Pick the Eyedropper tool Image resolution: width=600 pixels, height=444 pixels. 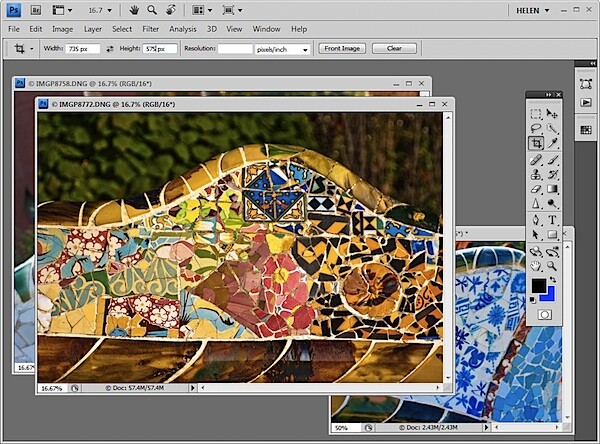click(552, 144)
